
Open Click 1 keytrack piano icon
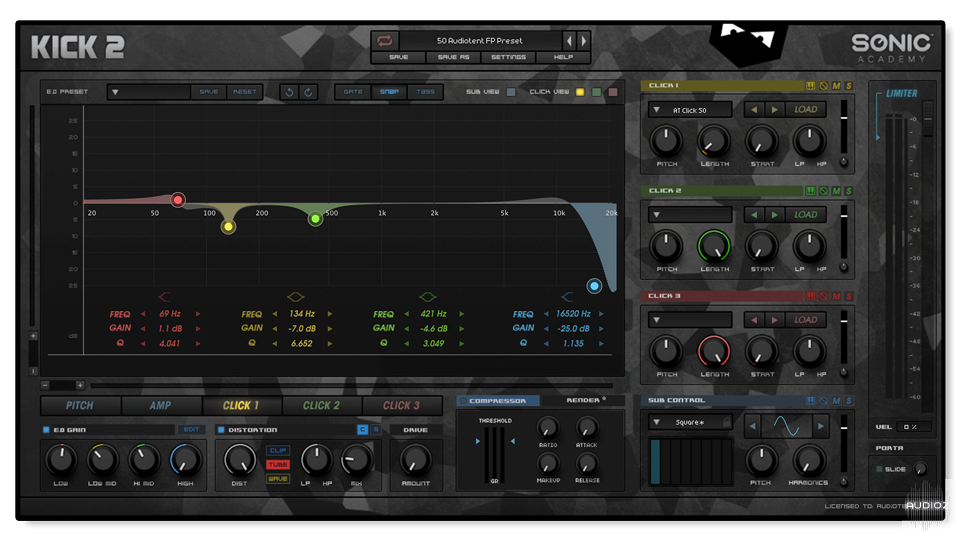click(811, 86)
